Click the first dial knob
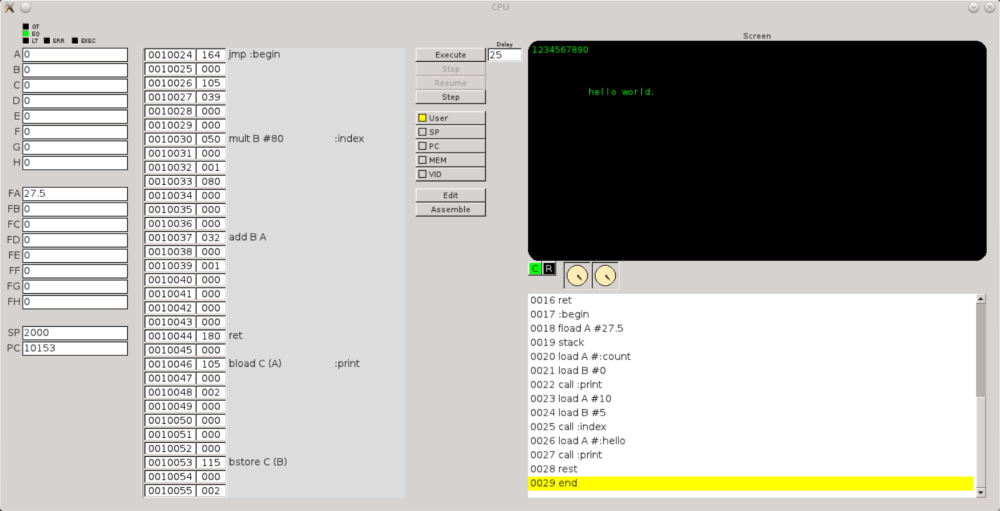This screenshot has height=511, width=1000. pos(577,276)
